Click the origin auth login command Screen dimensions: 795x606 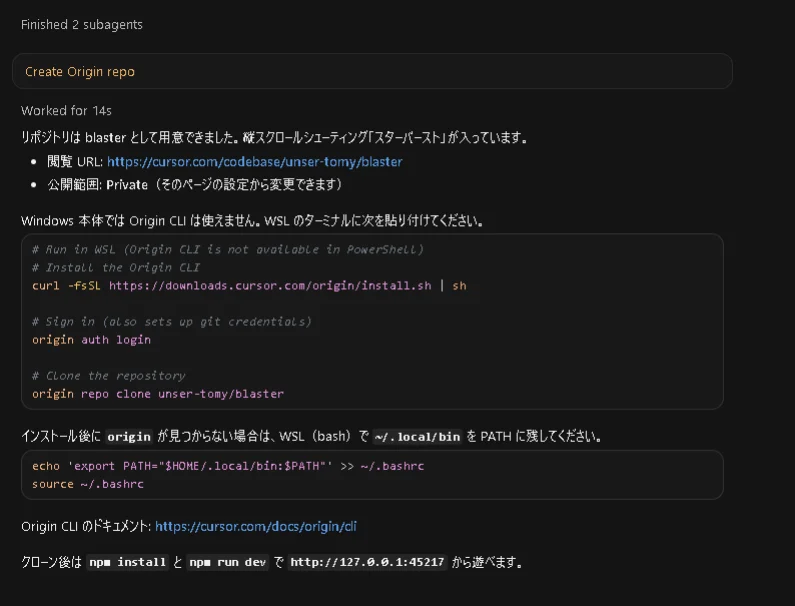[91, 340]
